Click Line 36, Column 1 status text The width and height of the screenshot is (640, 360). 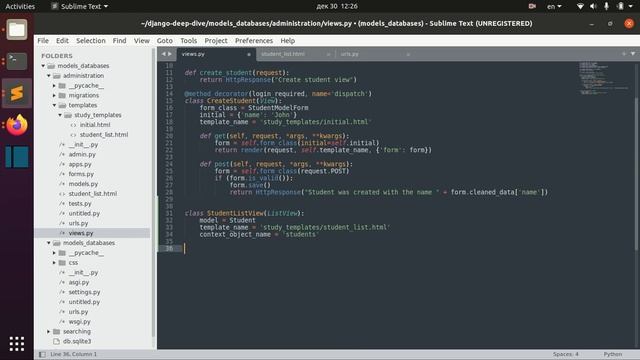[73, 354]
